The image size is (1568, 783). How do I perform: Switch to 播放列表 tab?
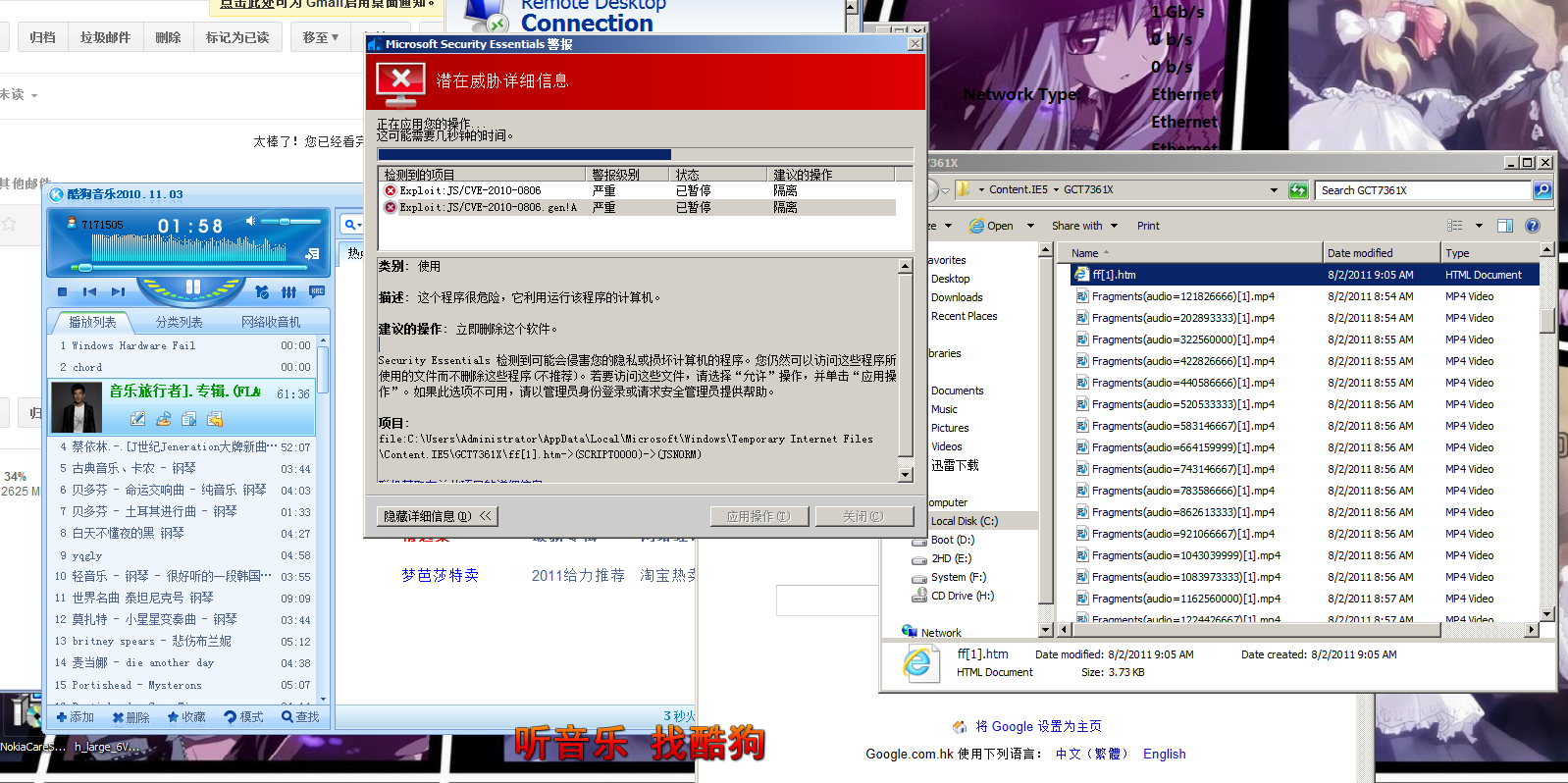click(x=92, y=322)
